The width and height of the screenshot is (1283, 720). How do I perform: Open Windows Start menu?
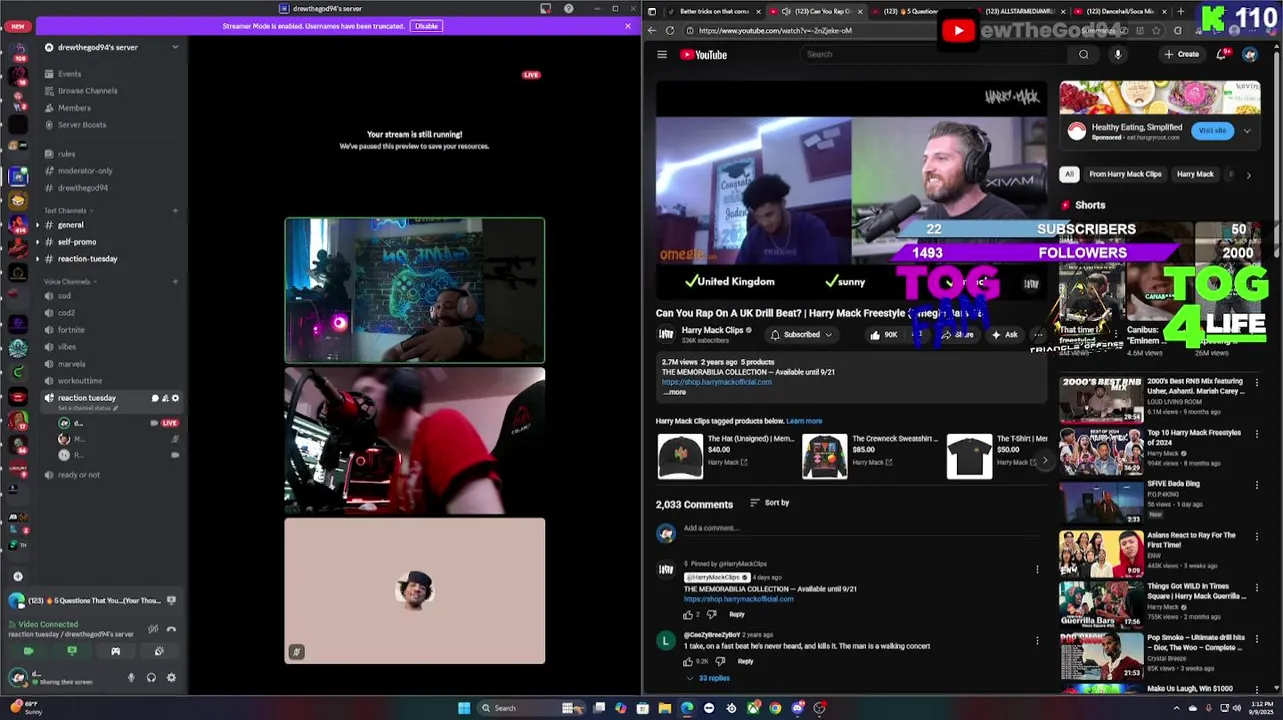click(464, 708)
